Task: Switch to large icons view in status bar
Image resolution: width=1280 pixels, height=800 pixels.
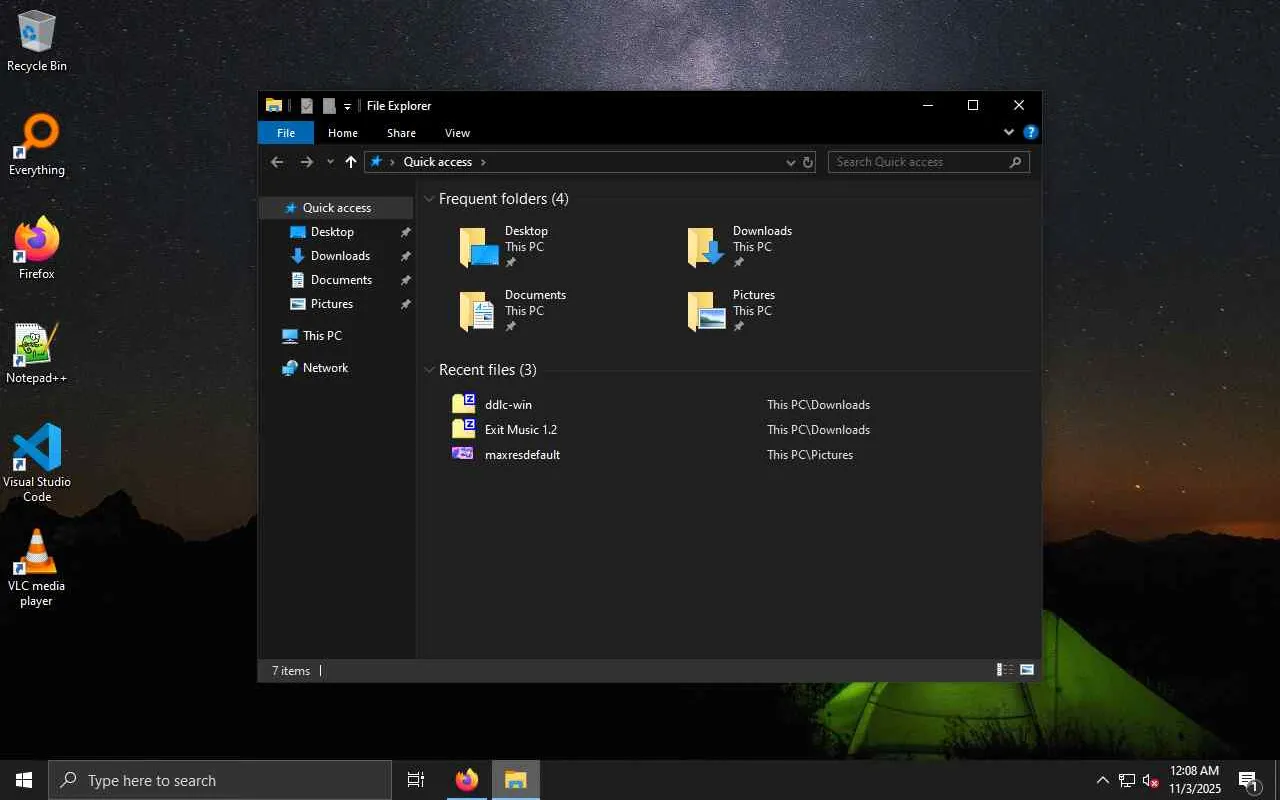Action: coord(1027,670)
